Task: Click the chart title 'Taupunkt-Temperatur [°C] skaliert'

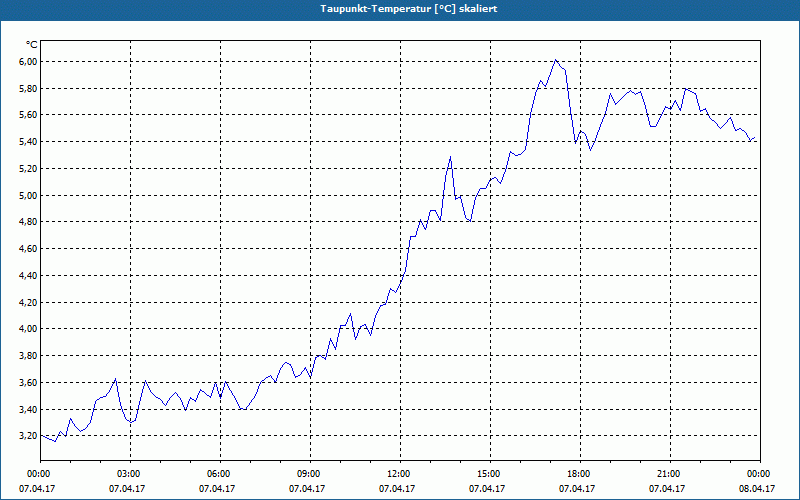Action: [409, 9]
